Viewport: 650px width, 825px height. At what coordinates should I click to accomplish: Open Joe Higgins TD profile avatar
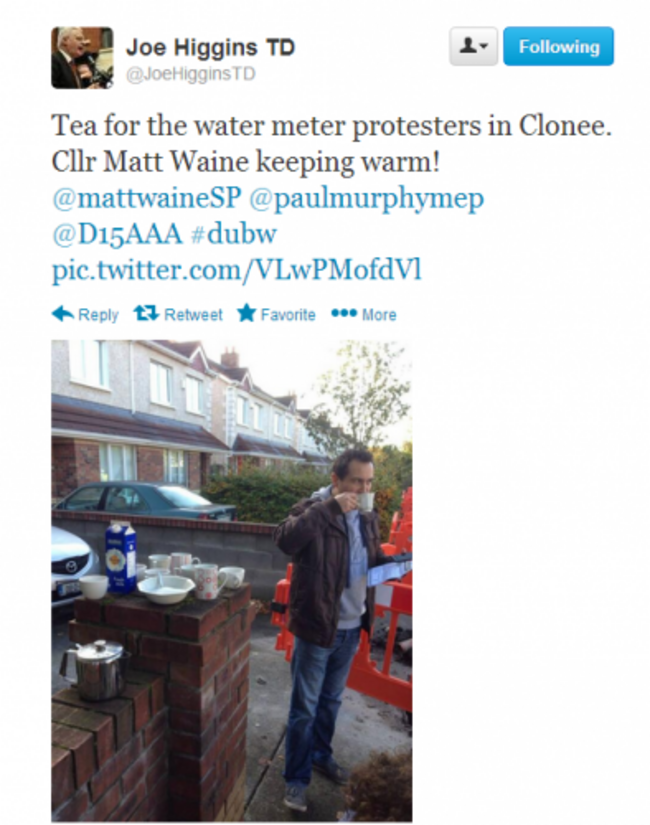pos(82,58)
